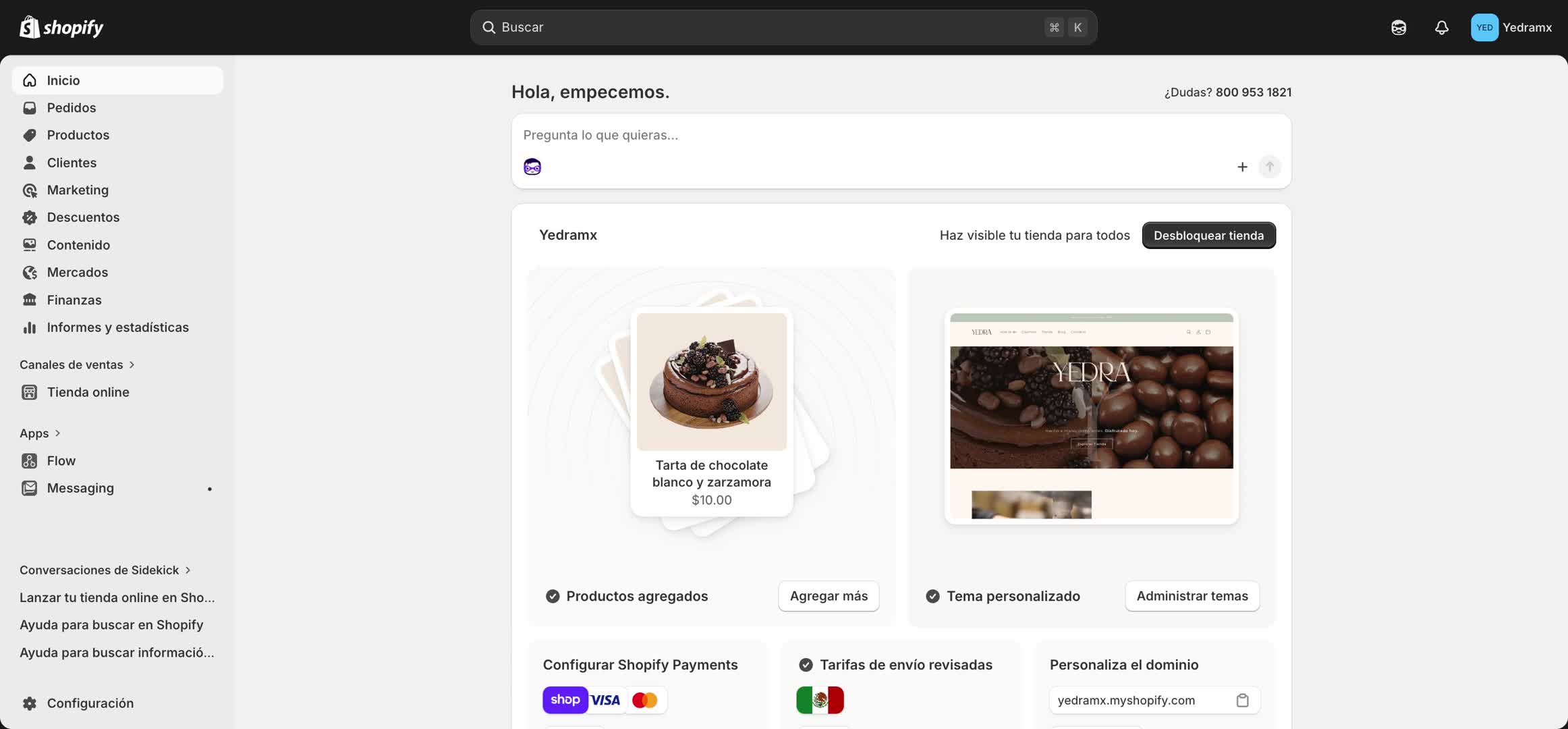Click the Shopify logo

61,28
